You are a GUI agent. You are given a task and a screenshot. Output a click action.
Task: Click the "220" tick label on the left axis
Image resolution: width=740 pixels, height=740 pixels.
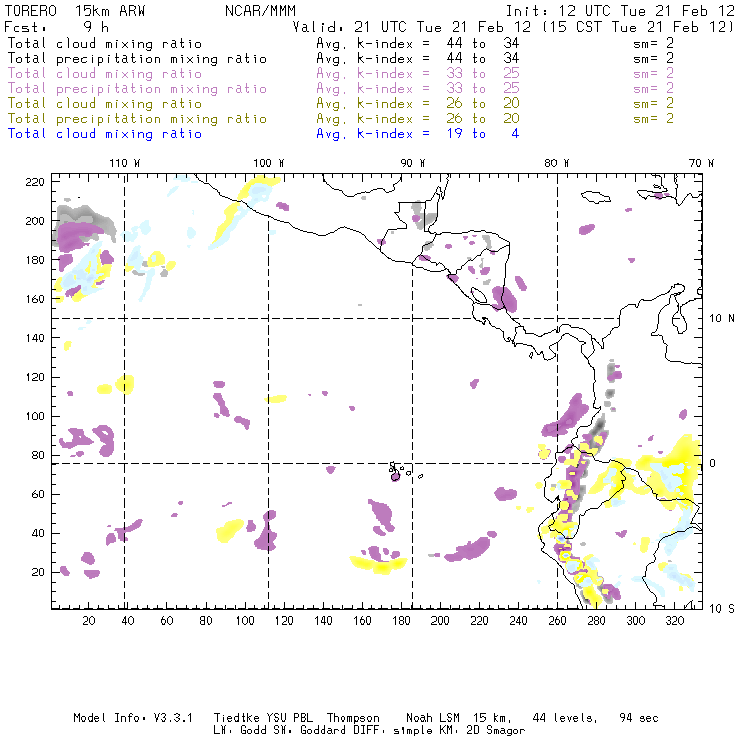pos(35,182)
